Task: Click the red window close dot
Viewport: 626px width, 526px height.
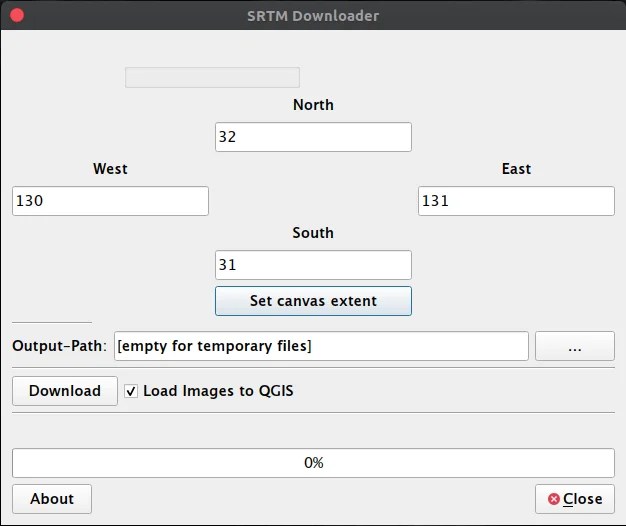Action: tap(17, 16)
